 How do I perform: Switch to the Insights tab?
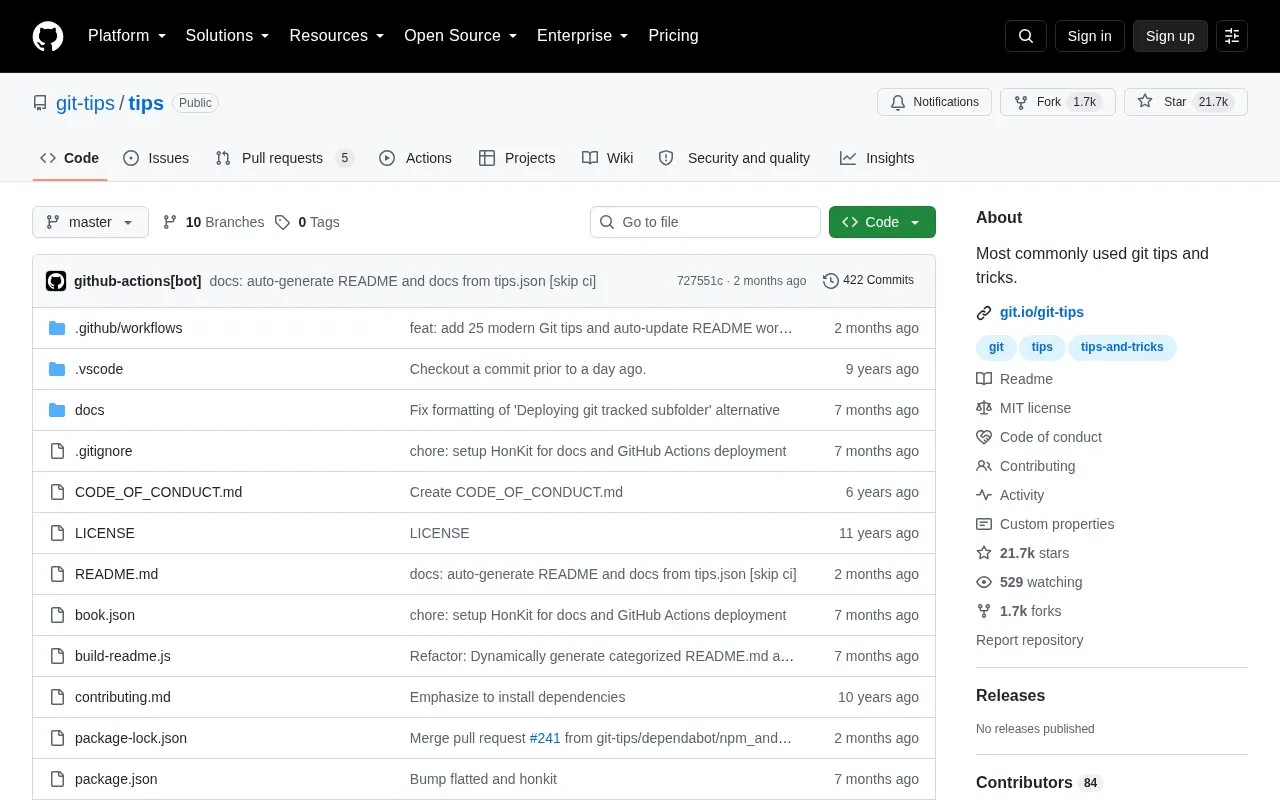pos(877,158)
